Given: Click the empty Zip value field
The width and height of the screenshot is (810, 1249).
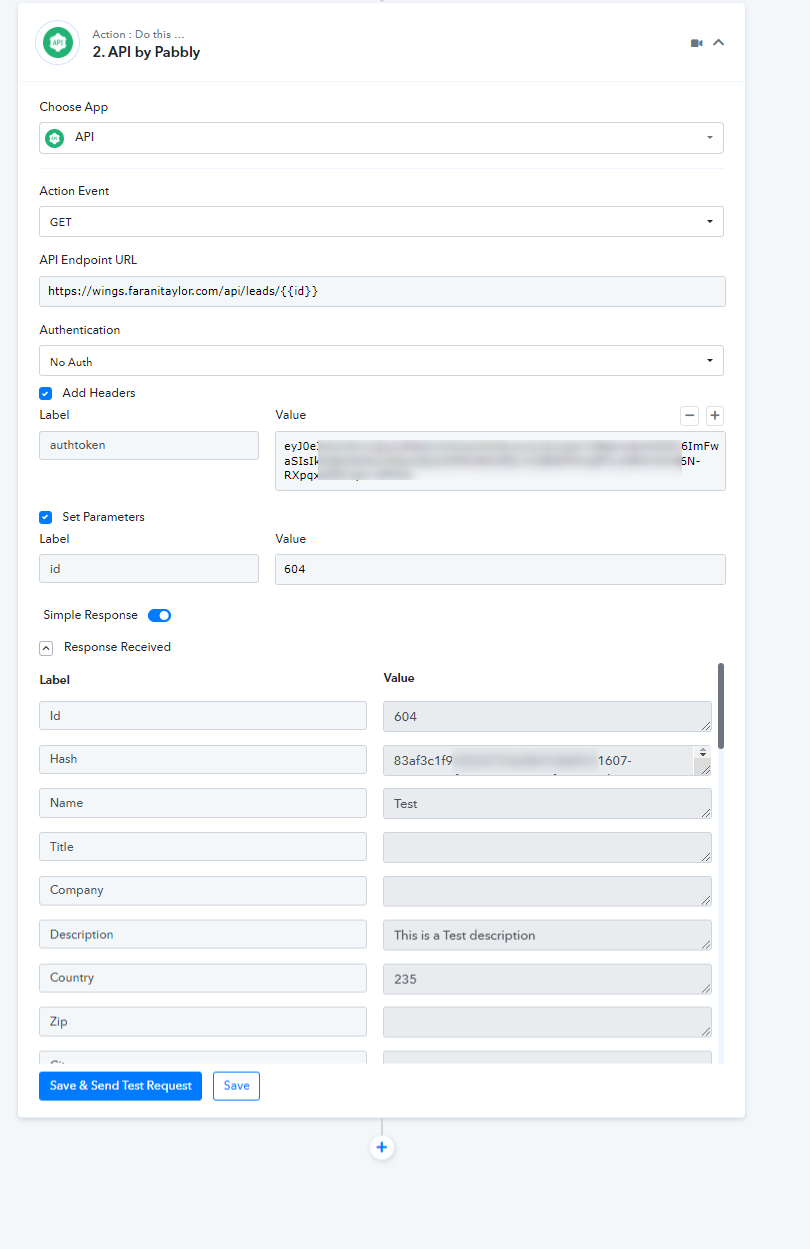Looking at the screenshot, I should click(x=547, y=1022).
